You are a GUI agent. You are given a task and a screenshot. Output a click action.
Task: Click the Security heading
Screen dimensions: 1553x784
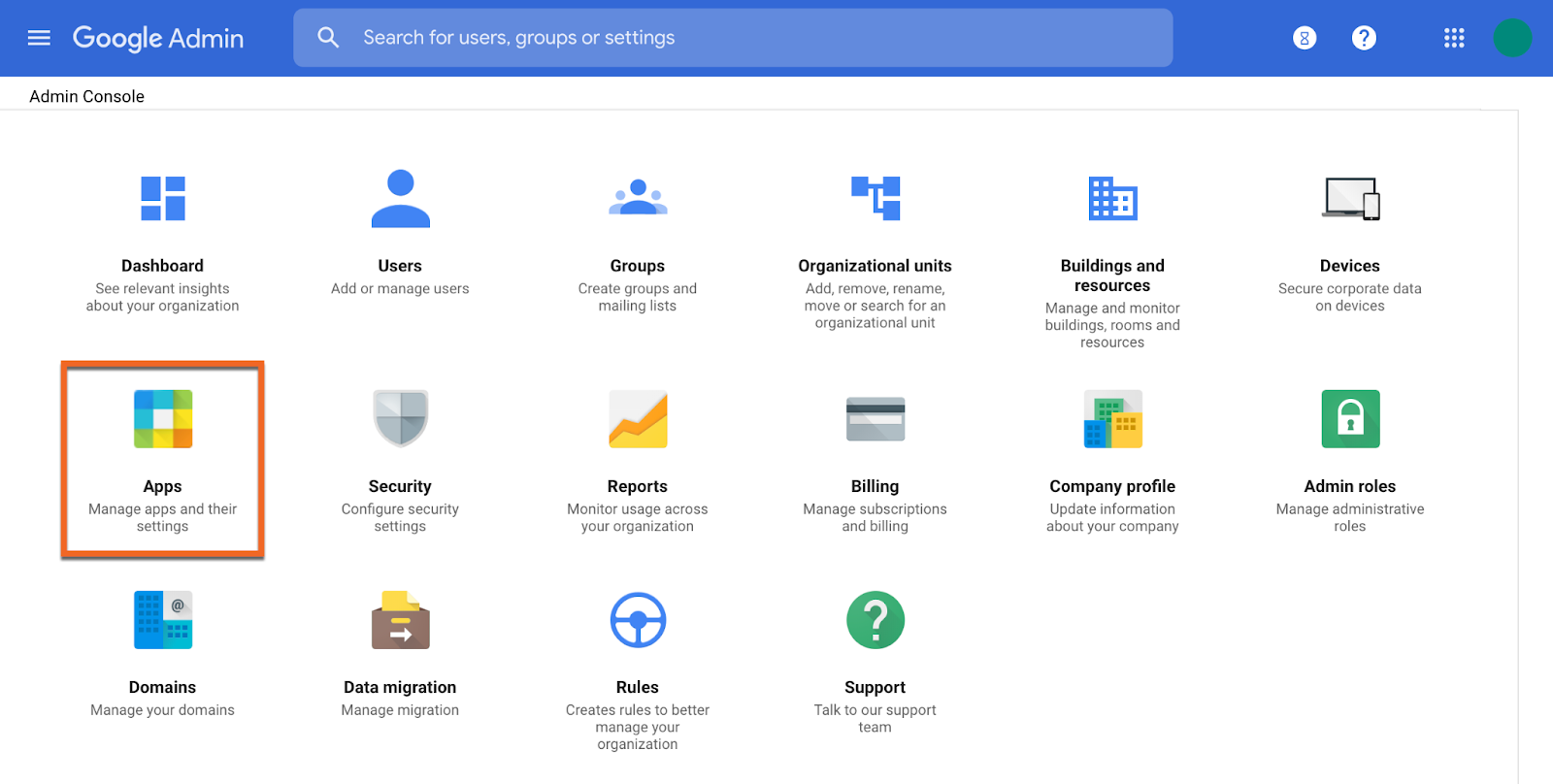click(400, 486)
